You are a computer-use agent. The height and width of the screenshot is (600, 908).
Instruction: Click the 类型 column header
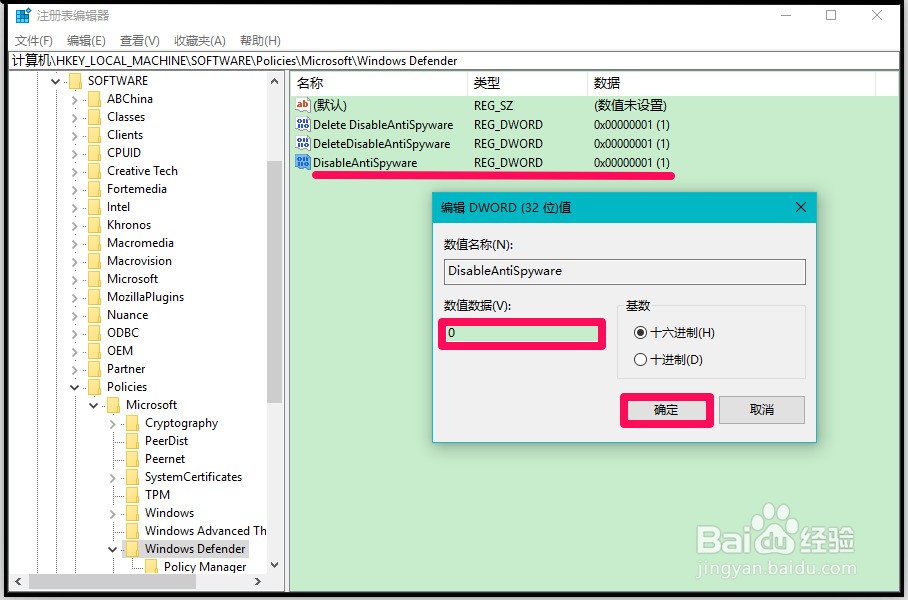(x=527, y=83)
